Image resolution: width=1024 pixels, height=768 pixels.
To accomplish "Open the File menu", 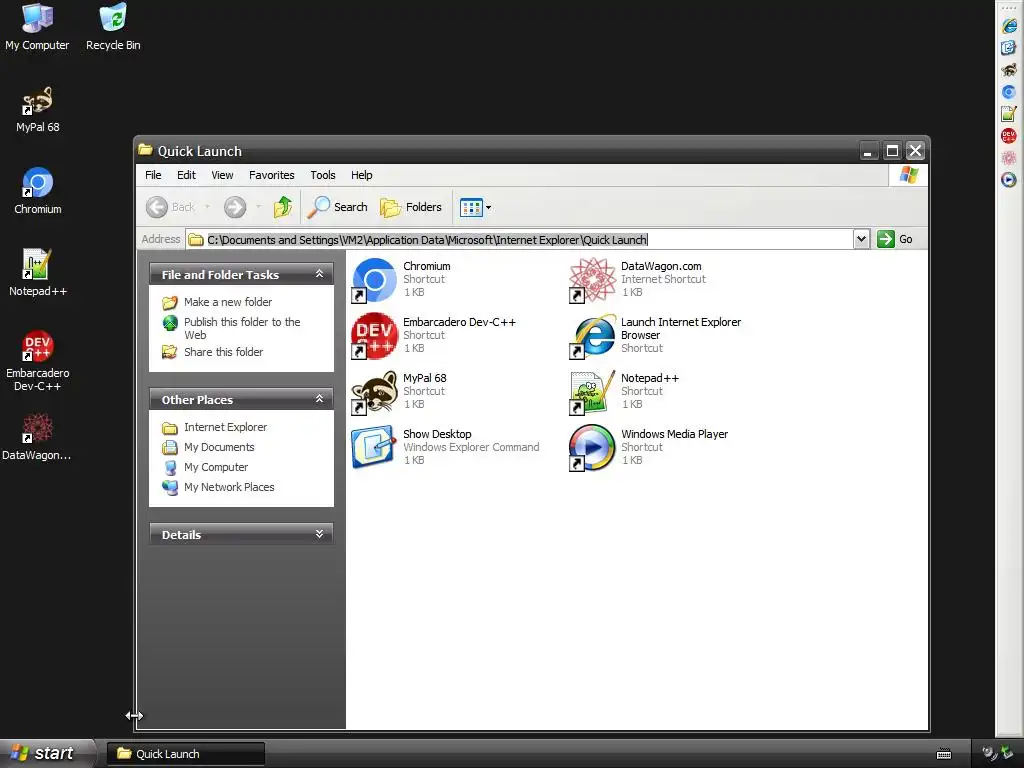I will click(x=153, y=175).
